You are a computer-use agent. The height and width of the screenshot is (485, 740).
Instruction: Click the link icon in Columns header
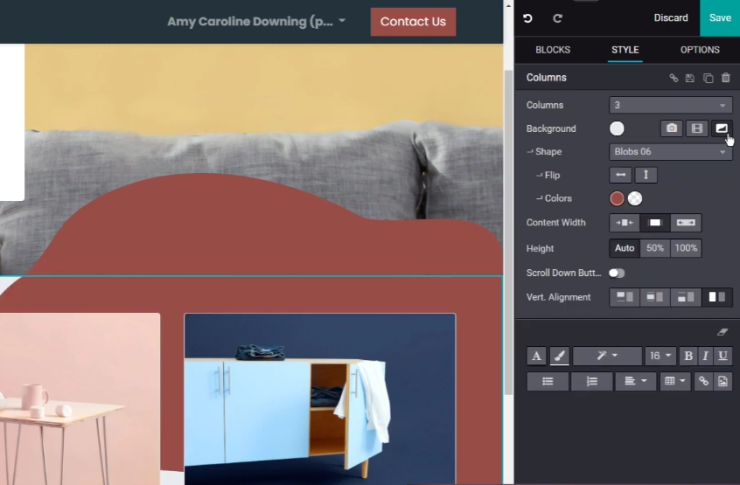pyautogui.click(x=673, y=78)
